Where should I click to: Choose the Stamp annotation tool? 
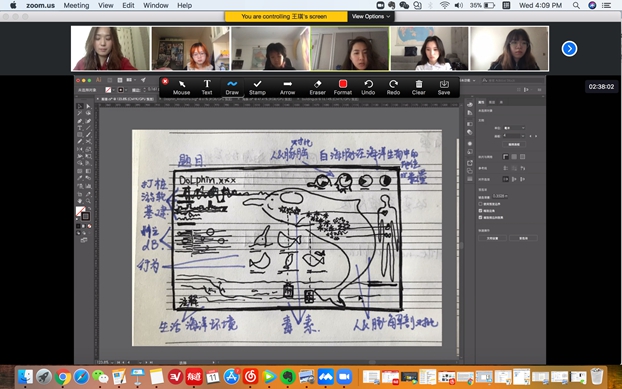click(257, 87)
